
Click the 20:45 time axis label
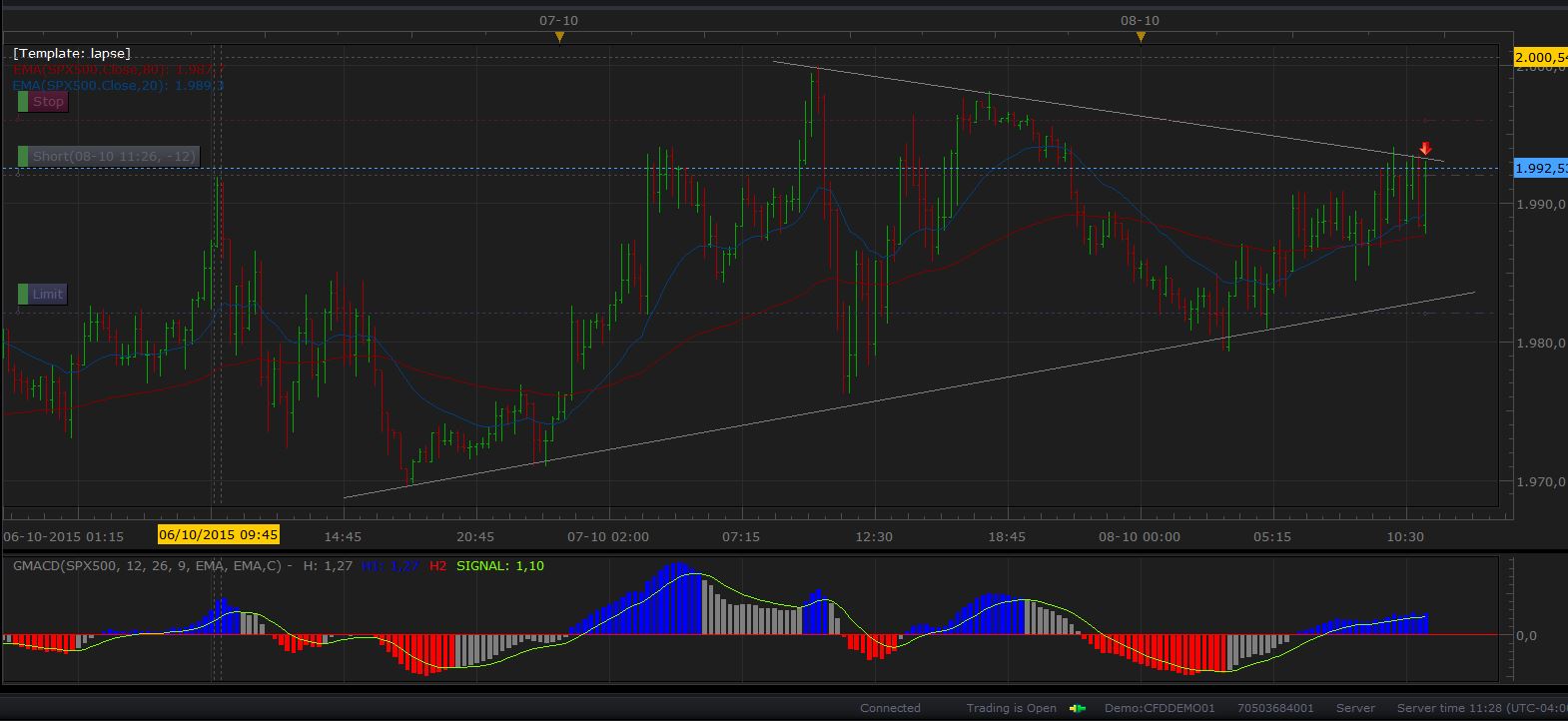475,536
